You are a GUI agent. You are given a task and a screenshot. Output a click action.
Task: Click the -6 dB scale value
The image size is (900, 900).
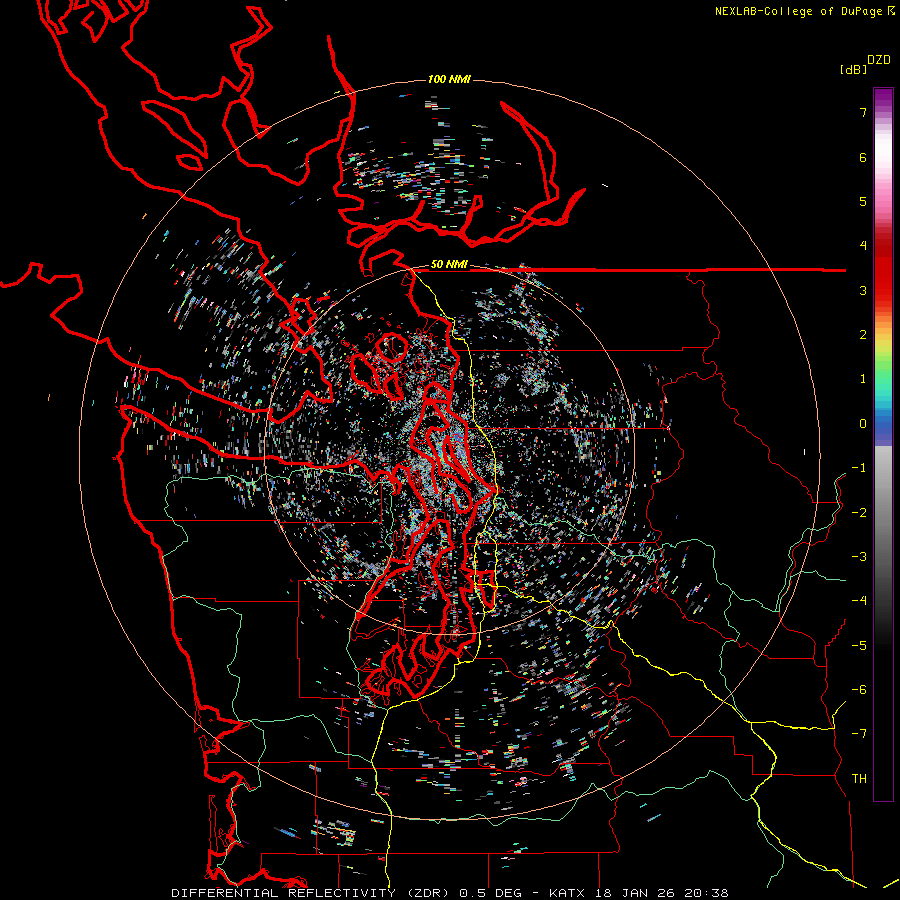(x=859, y=690)
